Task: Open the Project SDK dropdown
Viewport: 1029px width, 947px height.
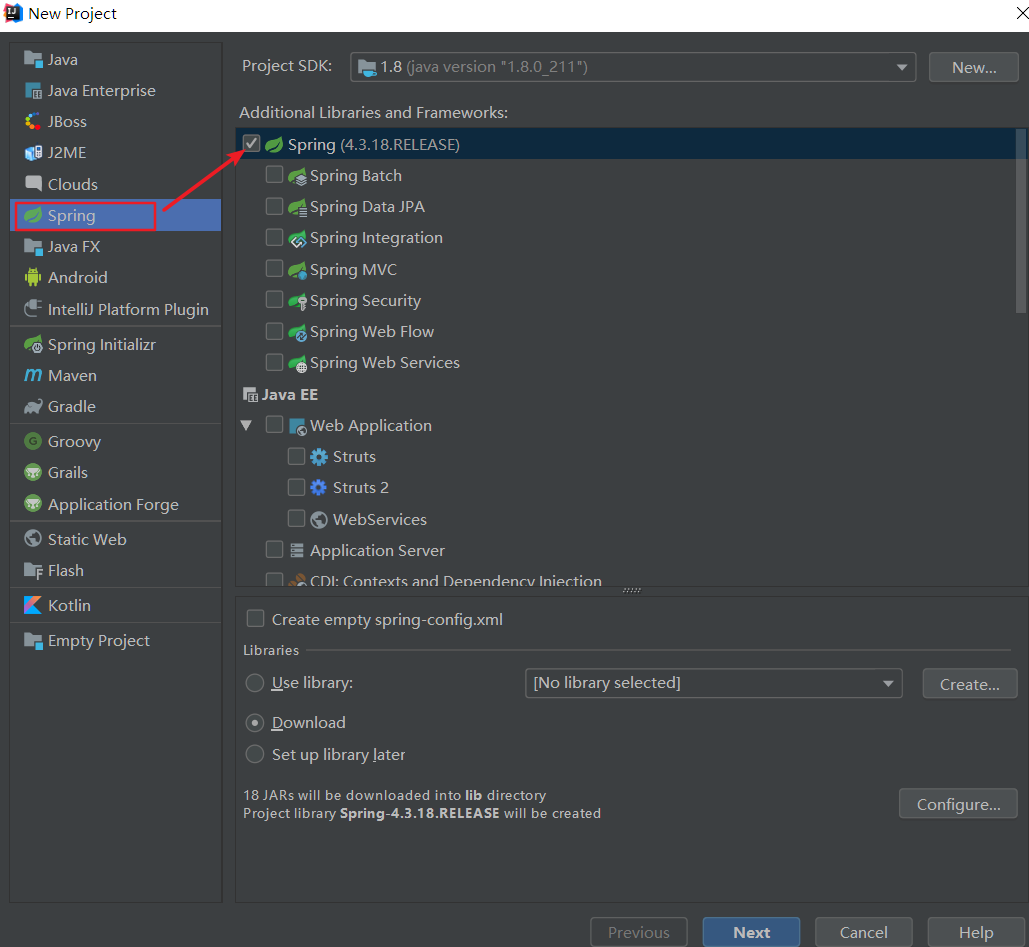Action: coord(633,67)
